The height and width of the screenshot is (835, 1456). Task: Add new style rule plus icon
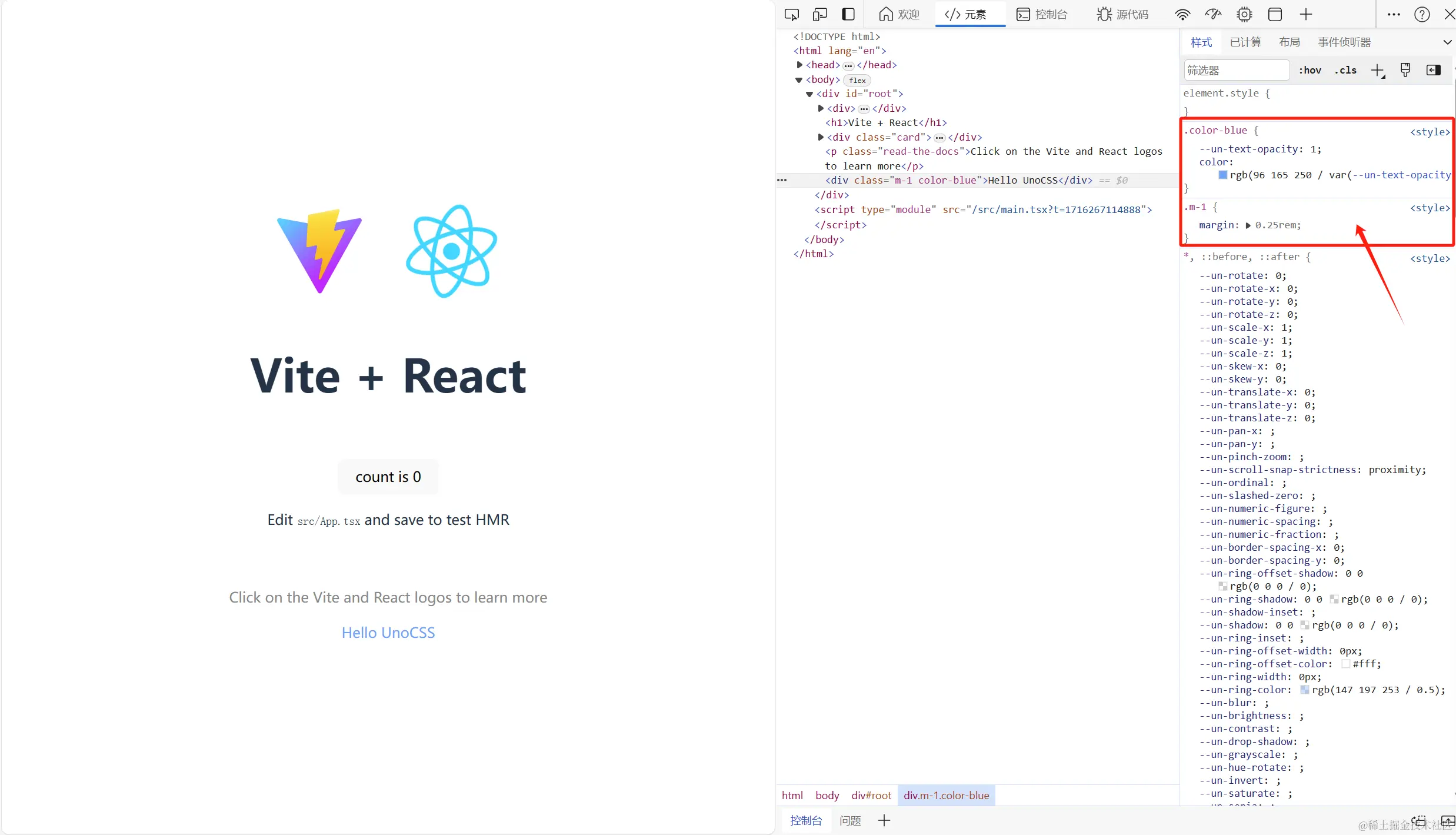[1377, 71]
